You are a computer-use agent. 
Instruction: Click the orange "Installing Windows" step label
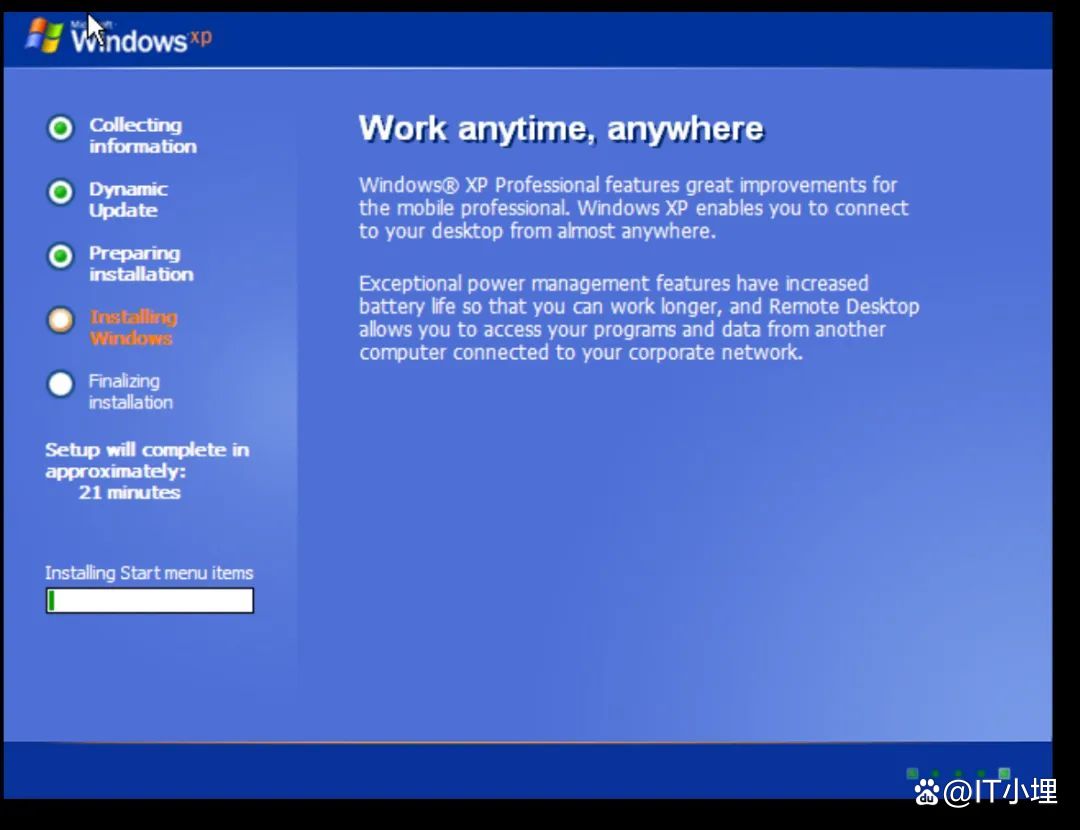pyautogui.click(x=134, y=328)
